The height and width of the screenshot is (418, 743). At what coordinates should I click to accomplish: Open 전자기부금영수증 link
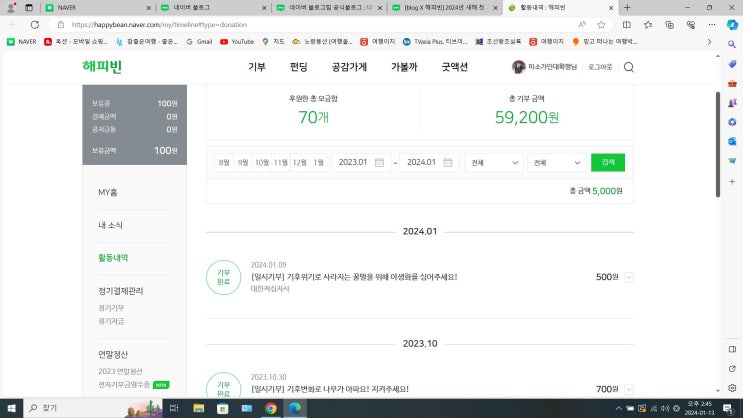124,384
